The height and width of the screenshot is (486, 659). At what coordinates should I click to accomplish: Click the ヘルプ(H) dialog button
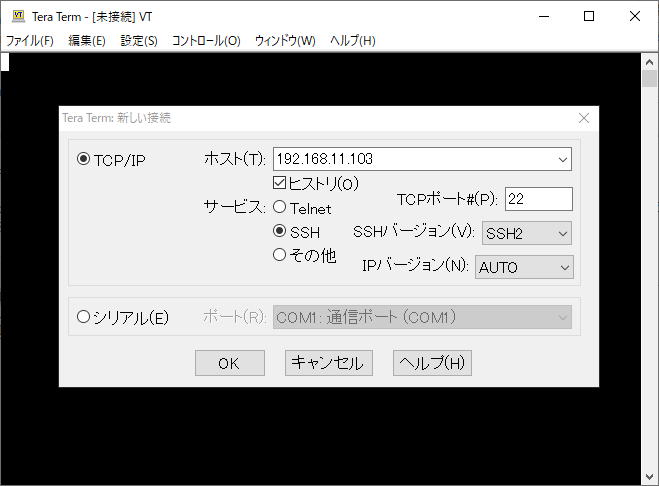click(432, 363)
